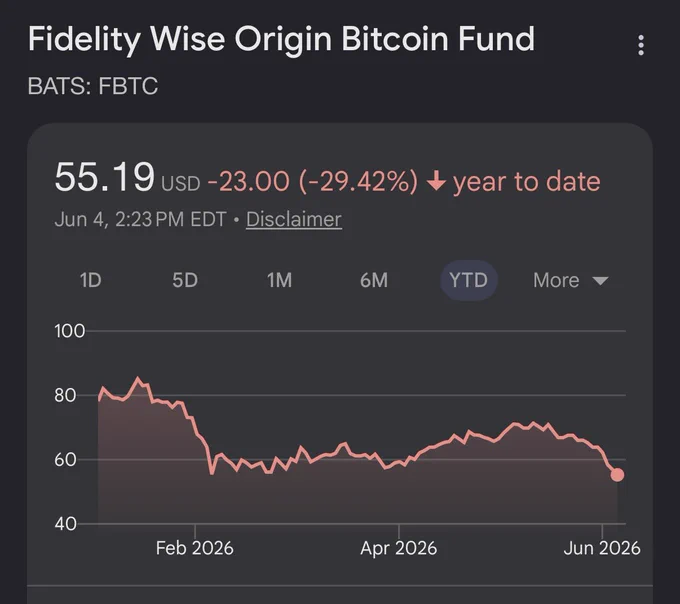Click the Feb 2026 axis label
Viewport: 680px width, 604px height.
tap(194, 548)
